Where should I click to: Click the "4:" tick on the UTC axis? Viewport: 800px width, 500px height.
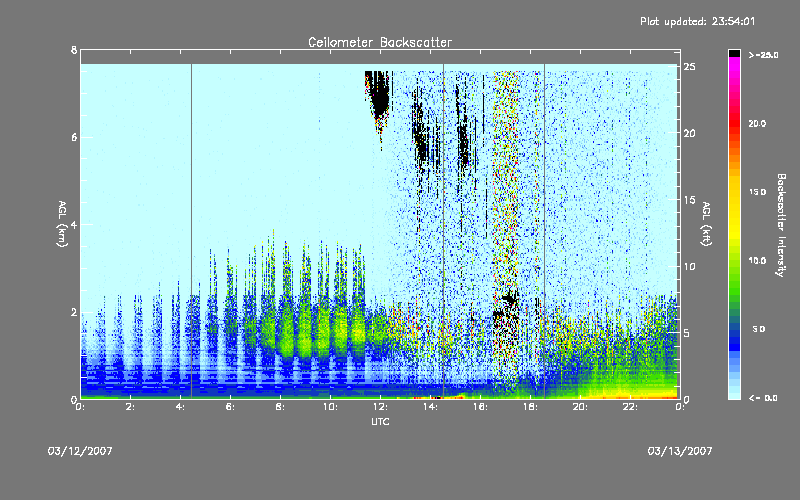(x=181, y=407)
